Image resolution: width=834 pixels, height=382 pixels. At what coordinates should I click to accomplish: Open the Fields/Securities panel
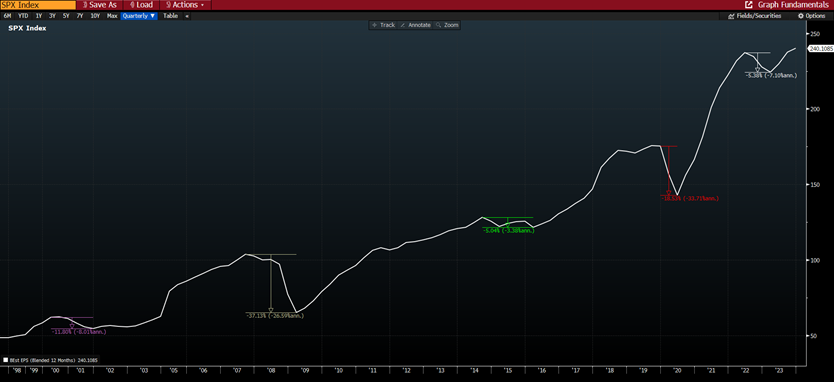pyautogui.click(x=754, y=16)
